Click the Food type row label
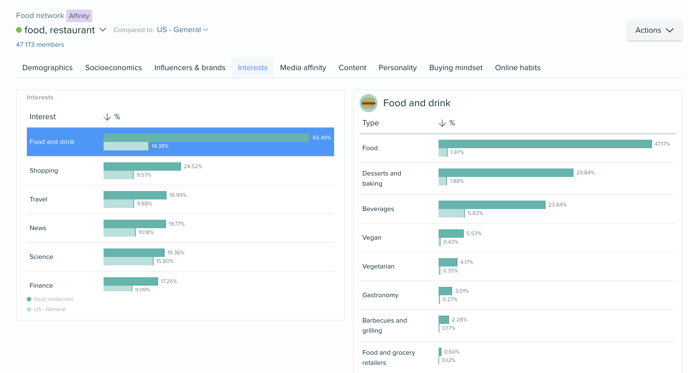This screenshot has width=688, height=373. click(x=370, y=148)
